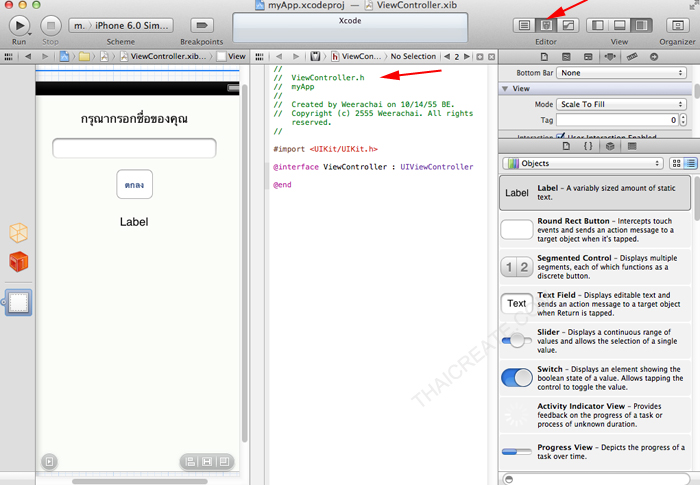Switch to Version editor mode
The image size is (700, 485).
coord(568,25)
